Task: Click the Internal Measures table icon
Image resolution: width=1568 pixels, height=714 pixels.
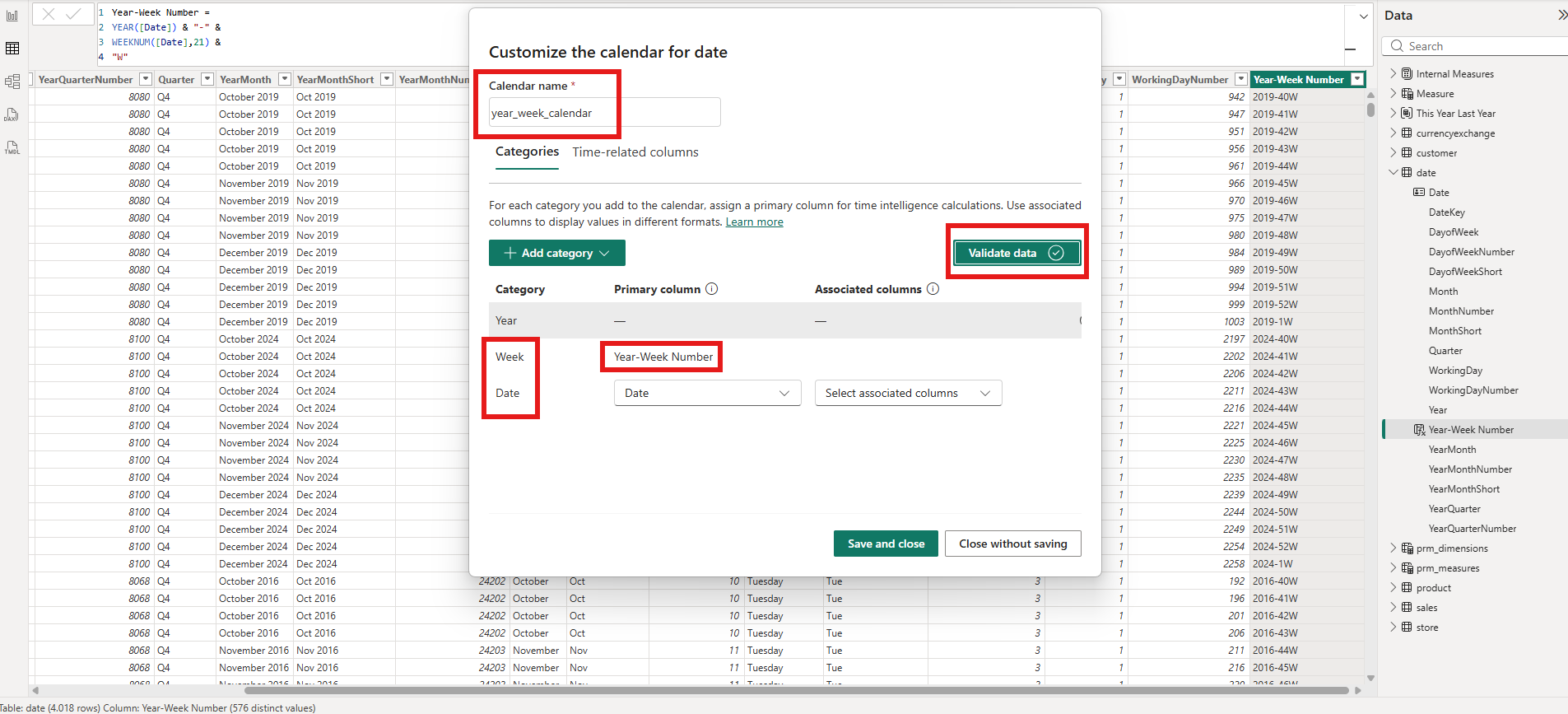Action: (1407, 74)
